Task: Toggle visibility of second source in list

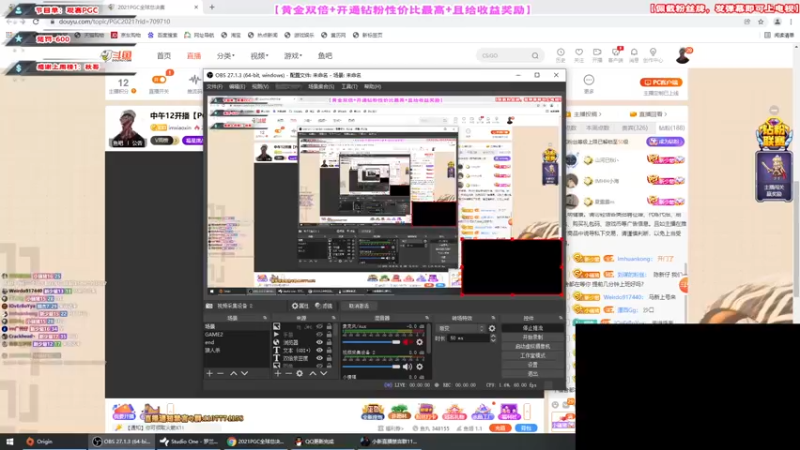Action: coord(319,335)
